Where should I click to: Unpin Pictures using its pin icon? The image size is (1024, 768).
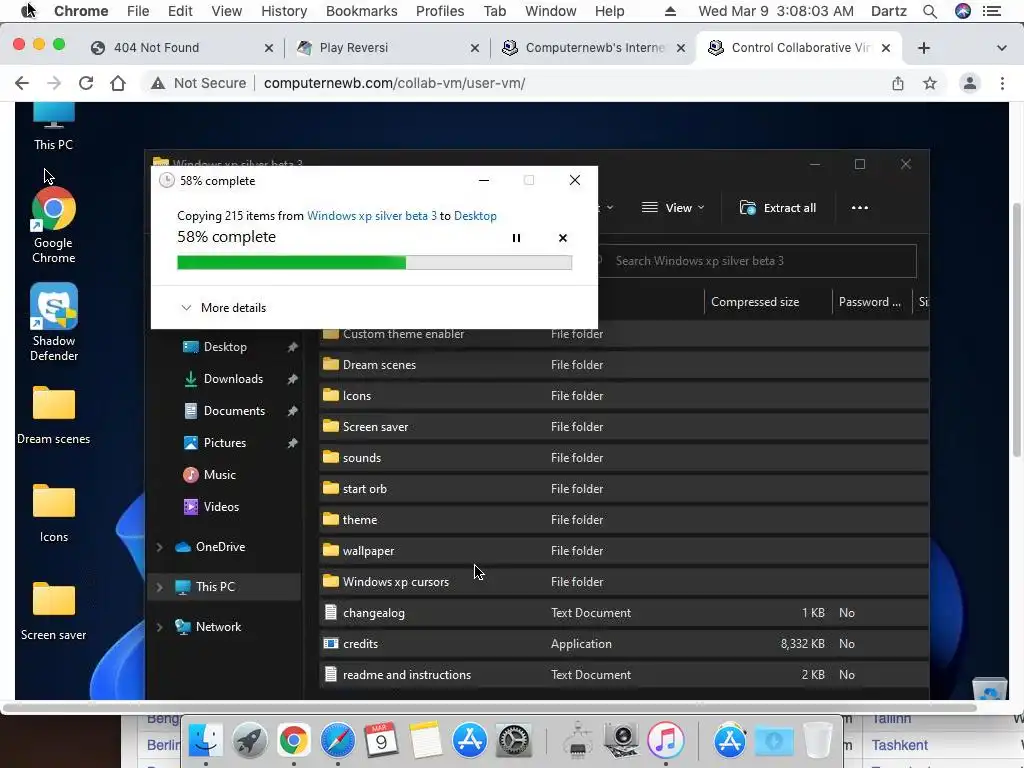click(x=293, y=443)
